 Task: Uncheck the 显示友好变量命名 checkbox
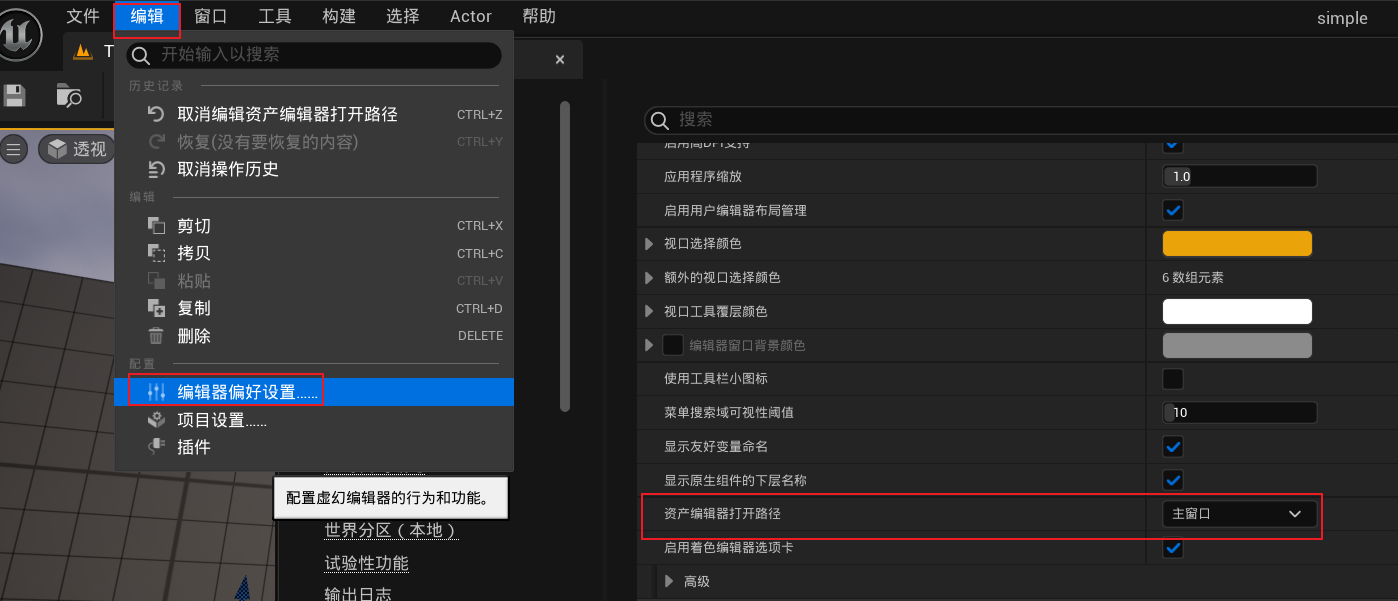tap(1173, 446)
